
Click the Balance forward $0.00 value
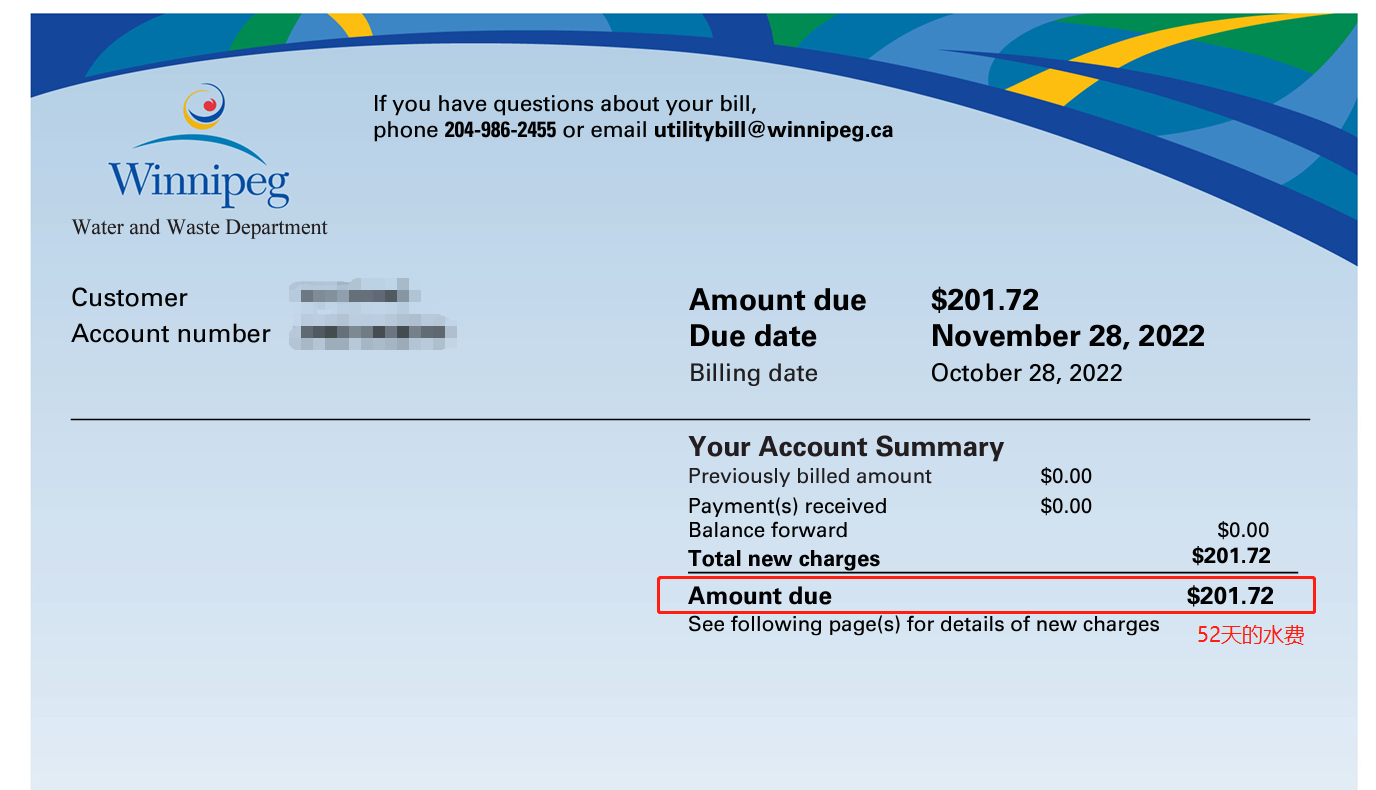(x=1243, y=530)
